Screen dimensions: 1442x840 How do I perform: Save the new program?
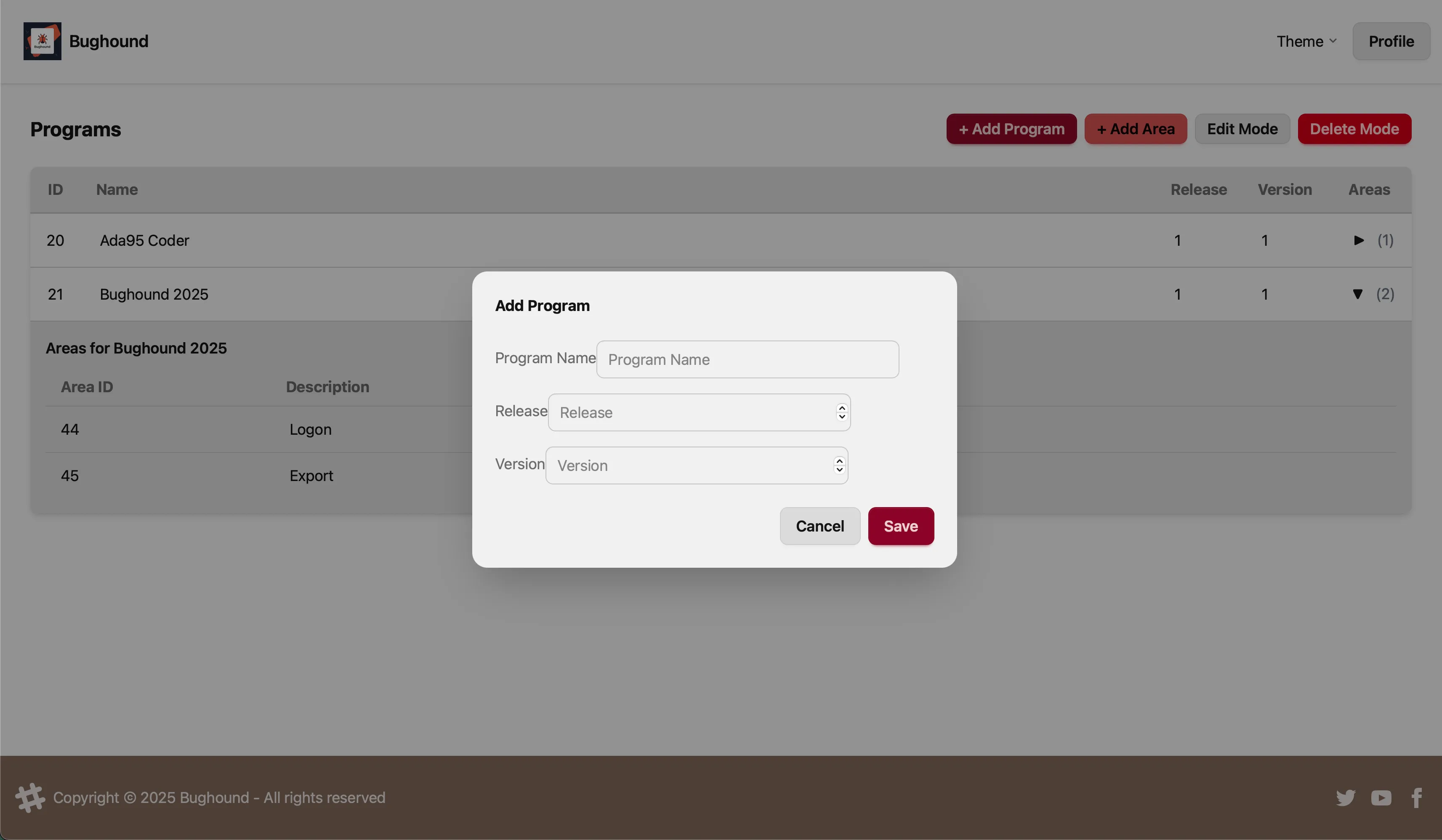tap(900, 526)
